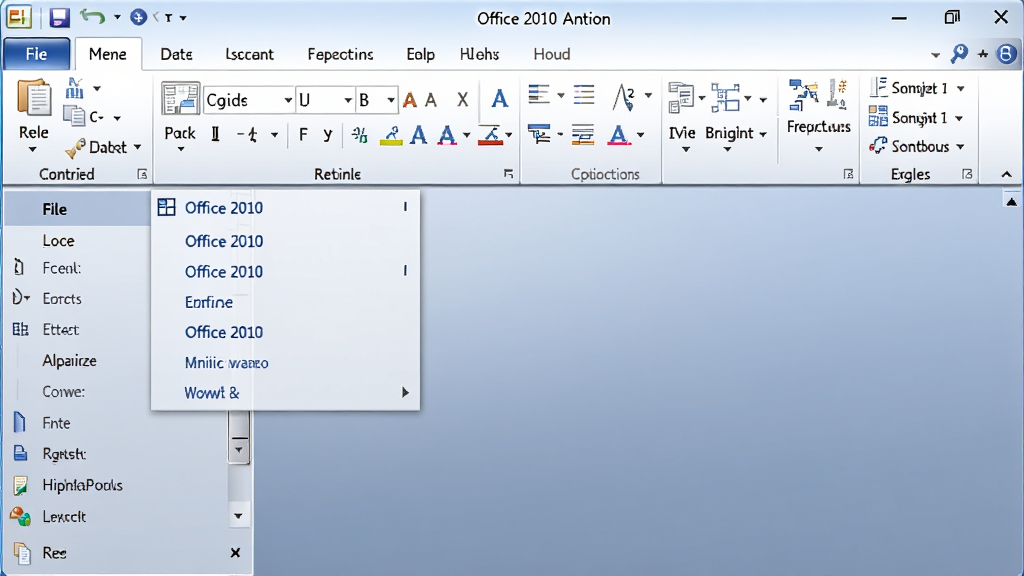The height and width of the screenshot is (576, 1024).
Task: Select the Mniiic wango menu entry
Action: [285, 362]
